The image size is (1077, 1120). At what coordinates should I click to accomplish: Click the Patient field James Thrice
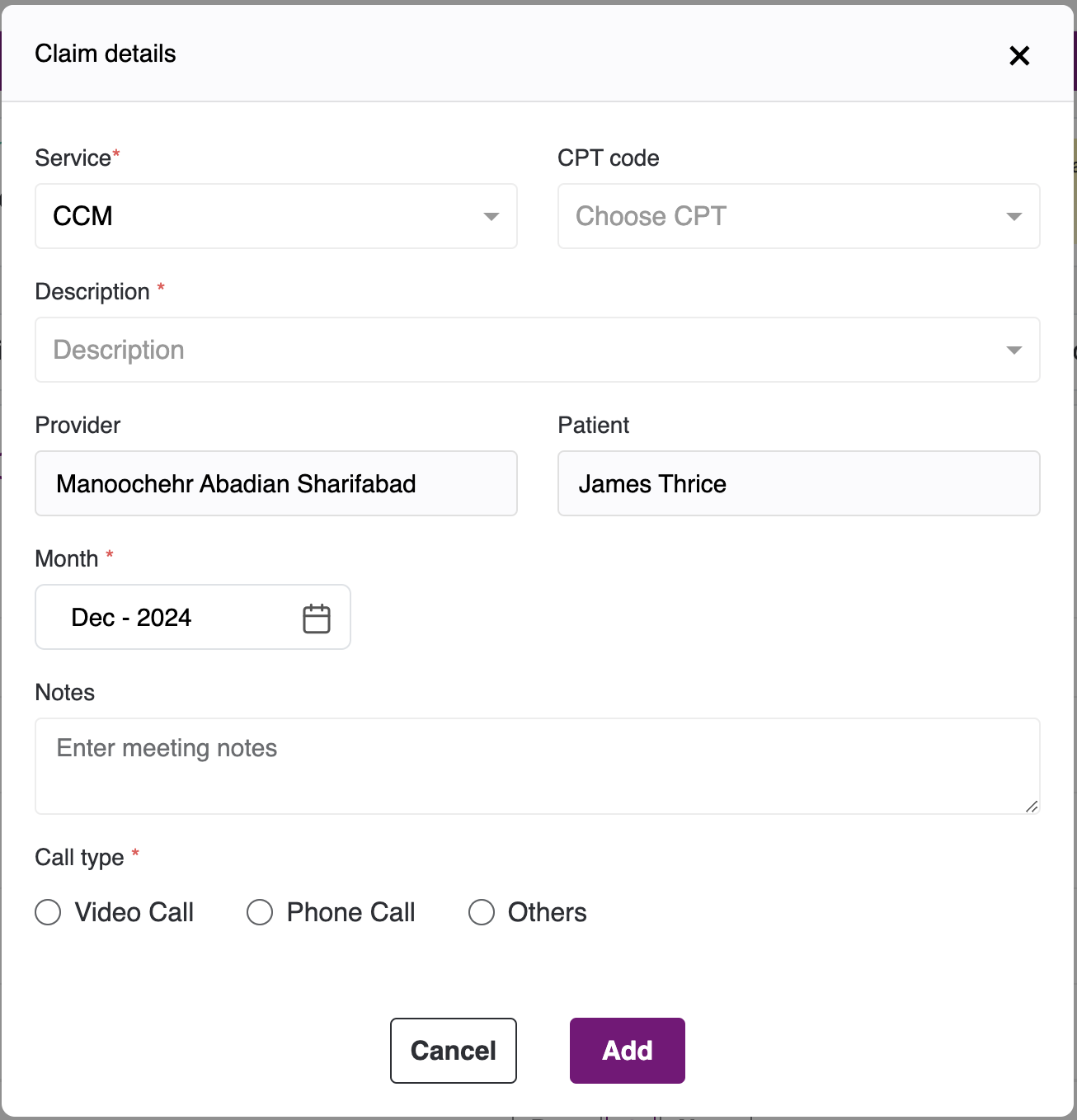tap(798, 483)
